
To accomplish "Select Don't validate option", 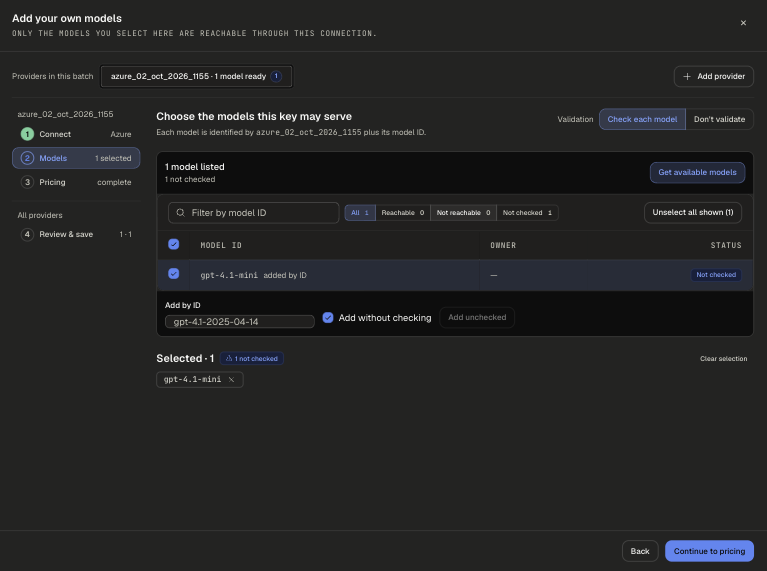I will 719,119.
